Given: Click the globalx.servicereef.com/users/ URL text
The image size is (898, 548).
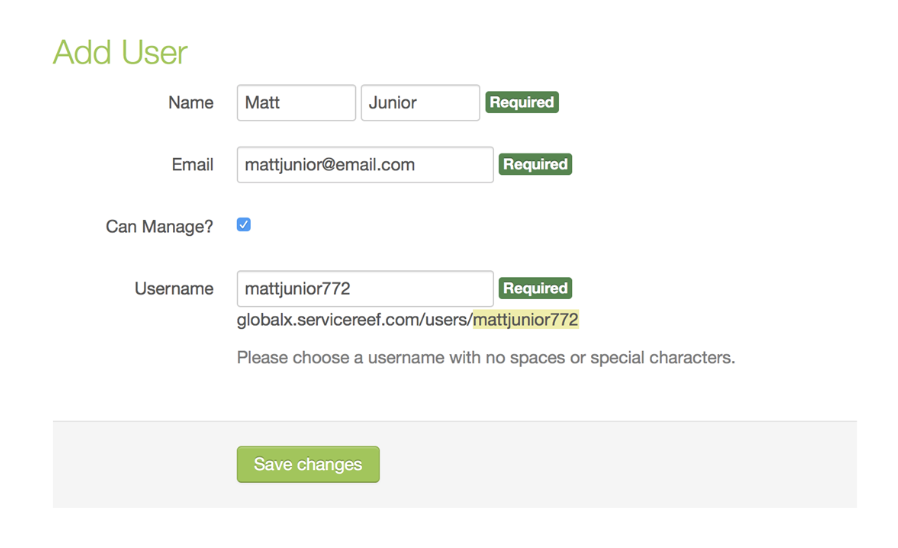Looking at the screenshot, I should coord(354,320).
